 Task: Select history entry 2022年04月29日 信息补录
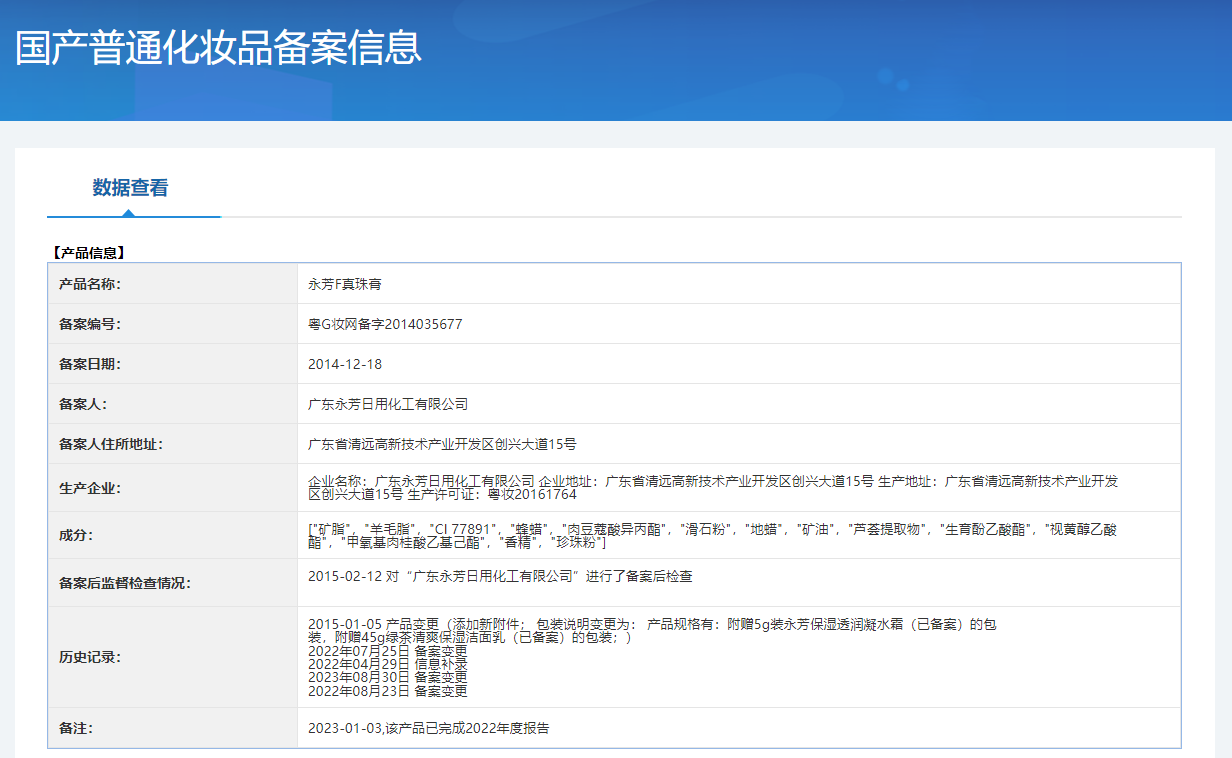388,664
